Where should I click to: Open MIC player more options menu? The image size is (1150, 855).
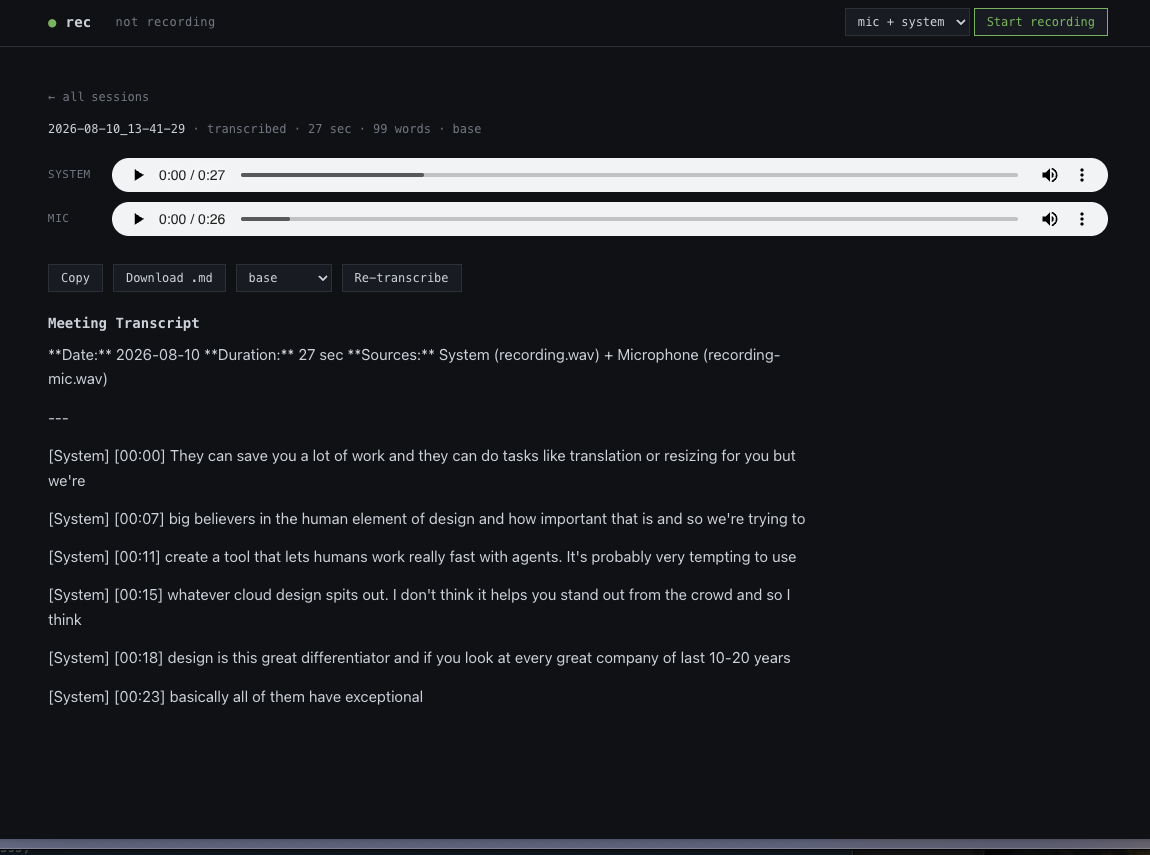click(x=1082, y=219)
